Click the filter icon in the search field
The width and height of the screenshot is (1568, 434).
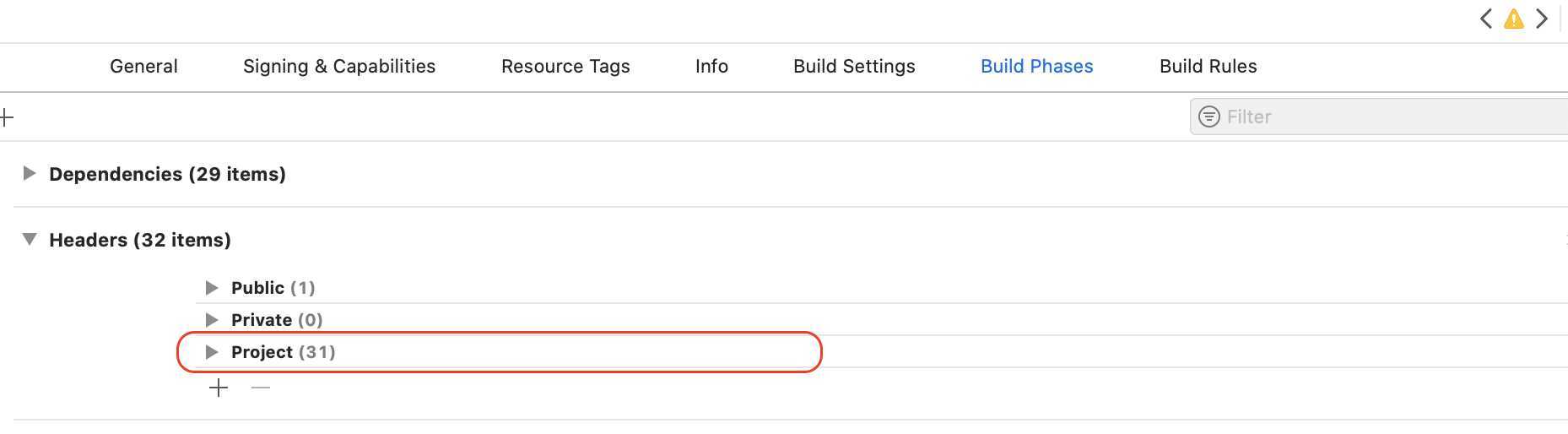(x=1209, y=117)
